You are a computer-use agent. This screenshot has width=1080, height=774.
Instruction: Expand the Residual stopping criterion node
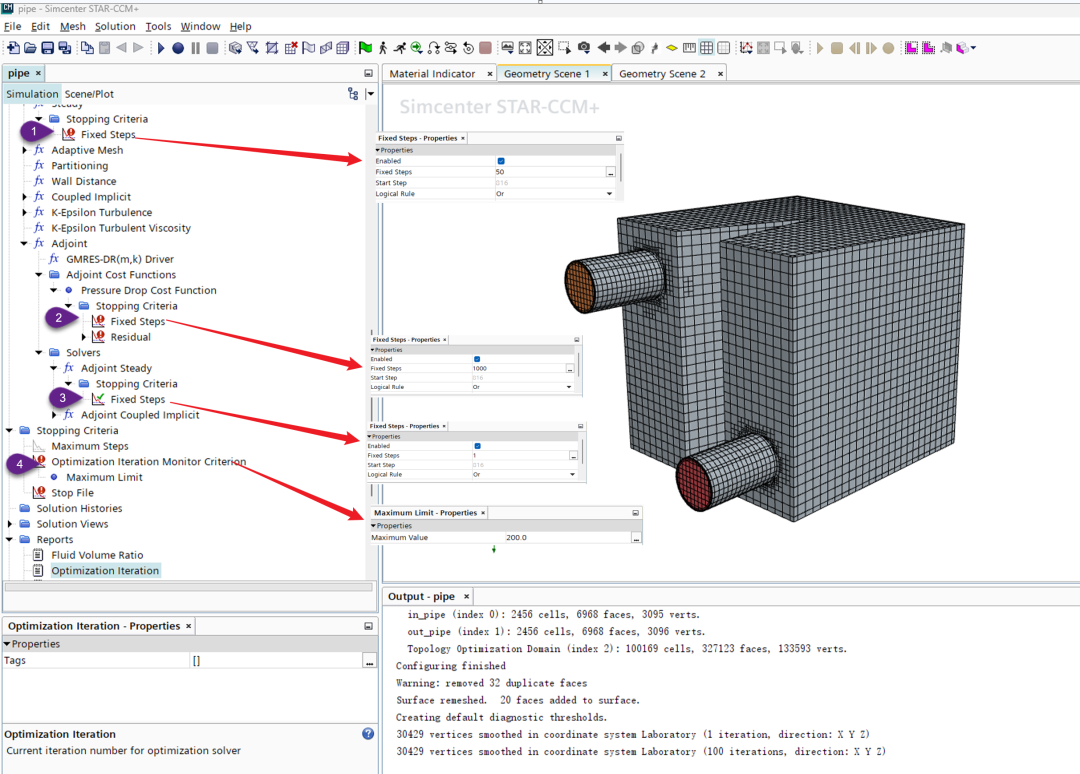pos(84,337)
